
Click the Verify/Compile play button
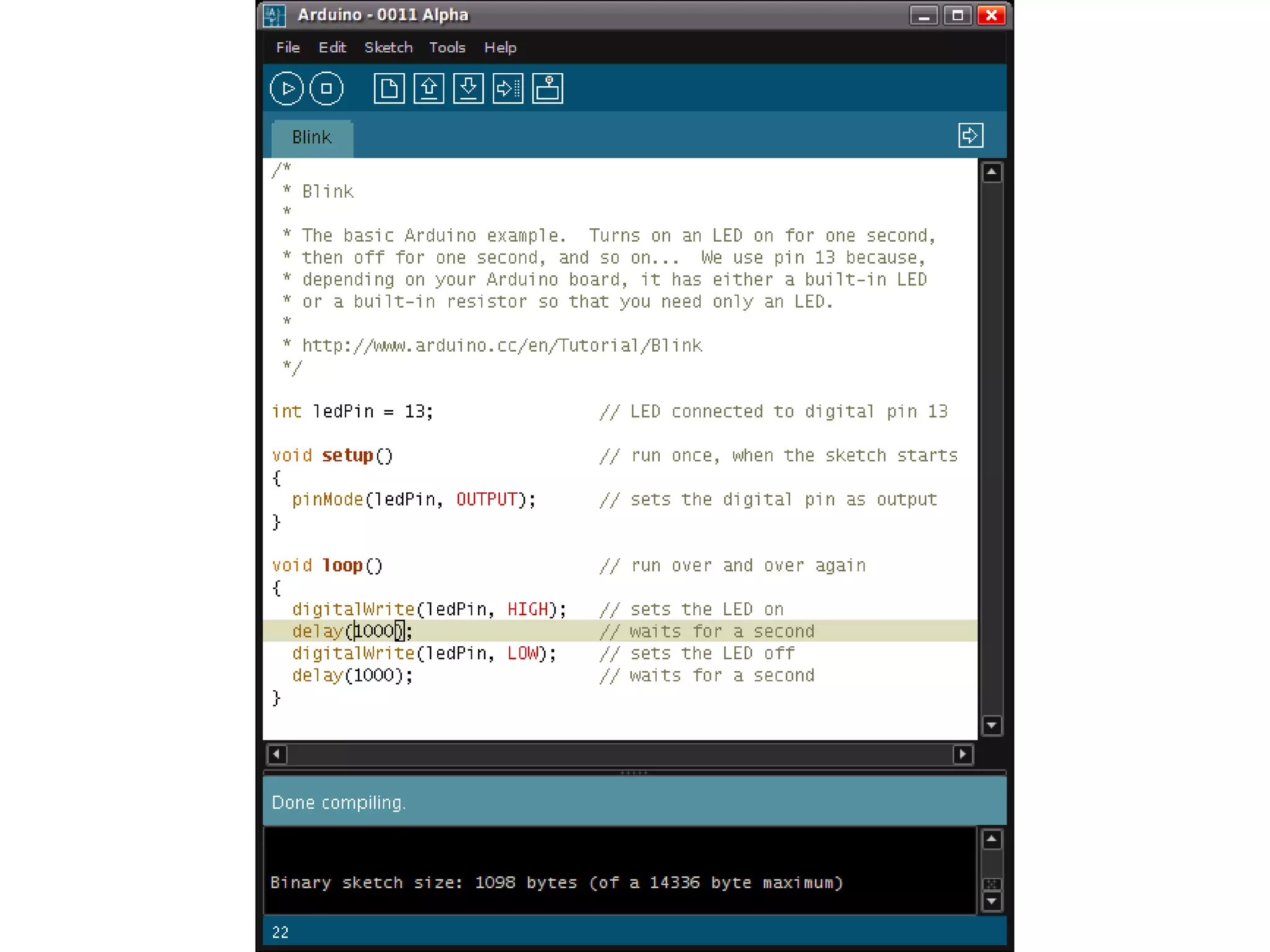pyautogui.click(x=286, y=89)
